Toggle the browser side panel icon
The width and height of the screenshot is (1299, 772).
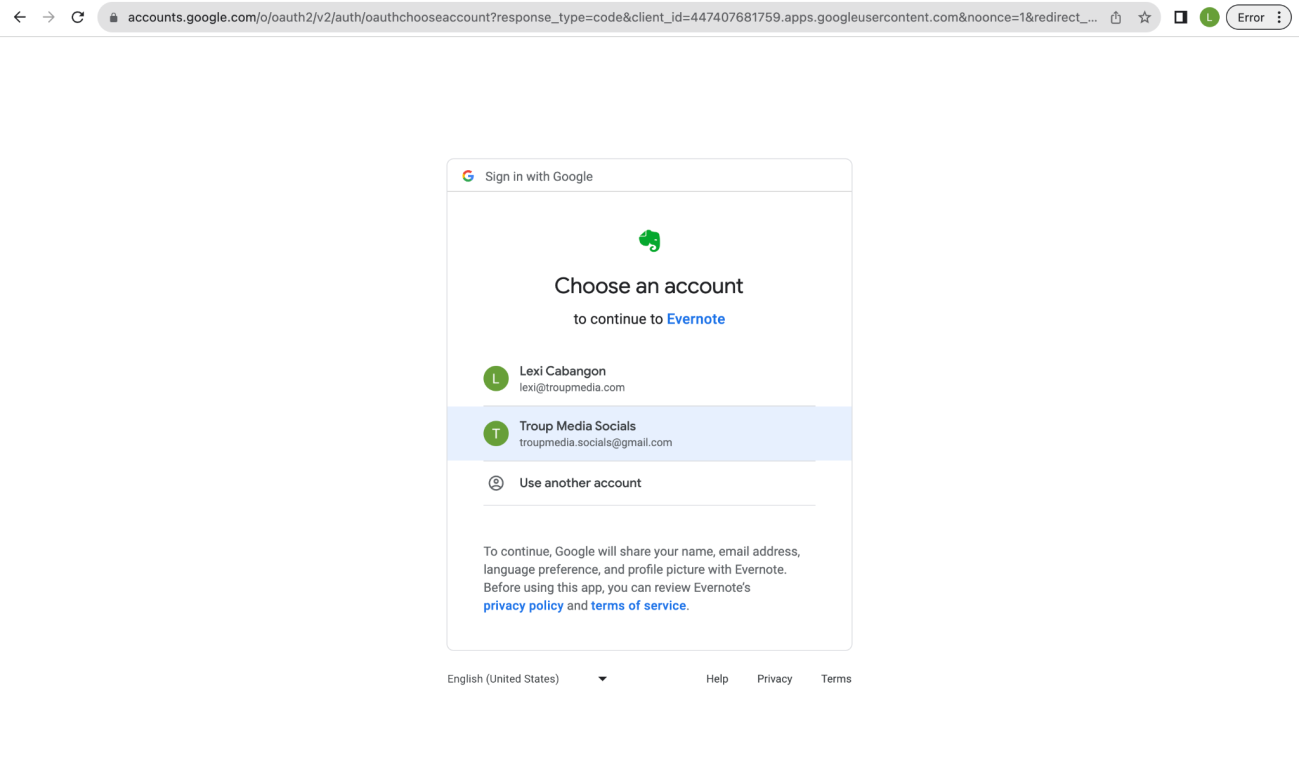click(1180, 17)
